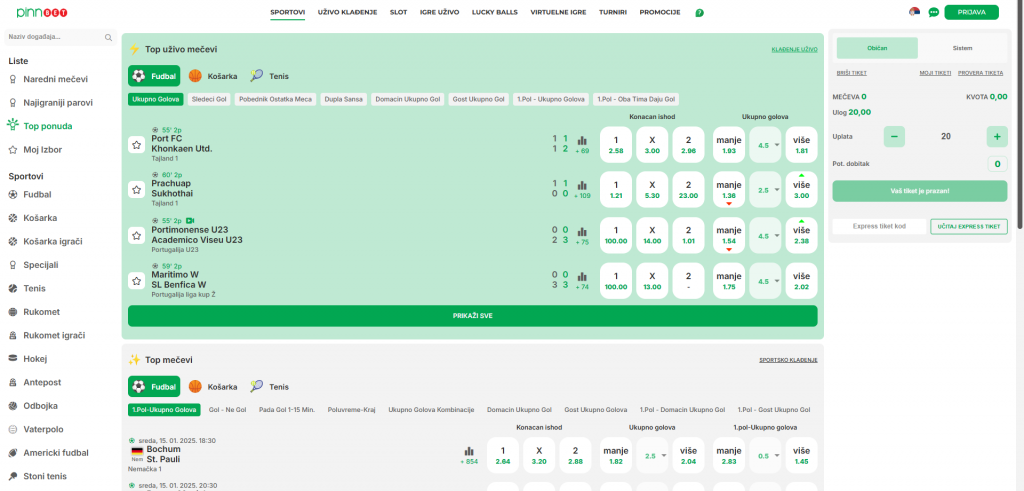Click the statistics bar icon for Port FC match

click(x=582, y=140)
